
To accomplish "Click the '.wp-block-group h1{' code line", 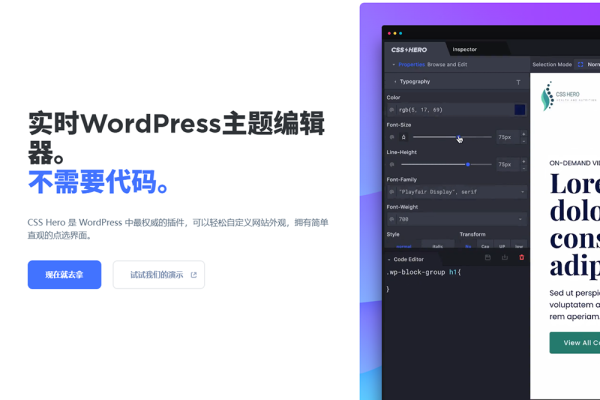I will coord(424,272).
